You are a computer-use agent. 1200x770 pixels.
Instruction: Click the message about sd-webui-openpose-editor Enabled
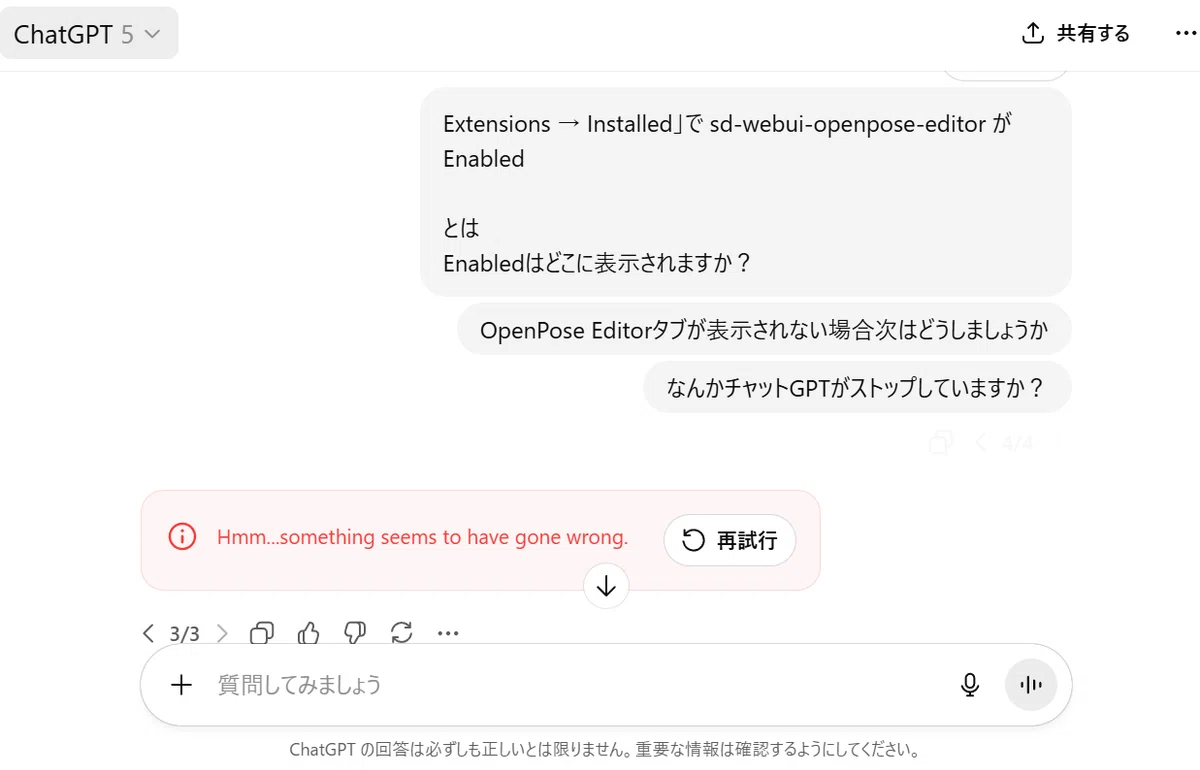tap(746, 192)
